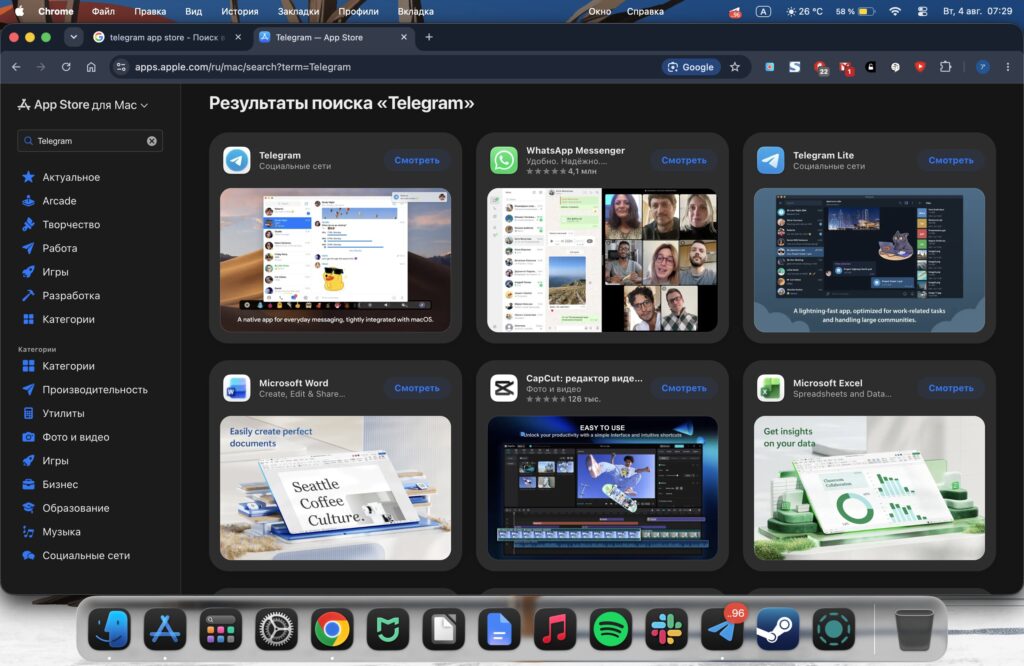
Task: Open the Правка menu
Action: click(150, 11)
